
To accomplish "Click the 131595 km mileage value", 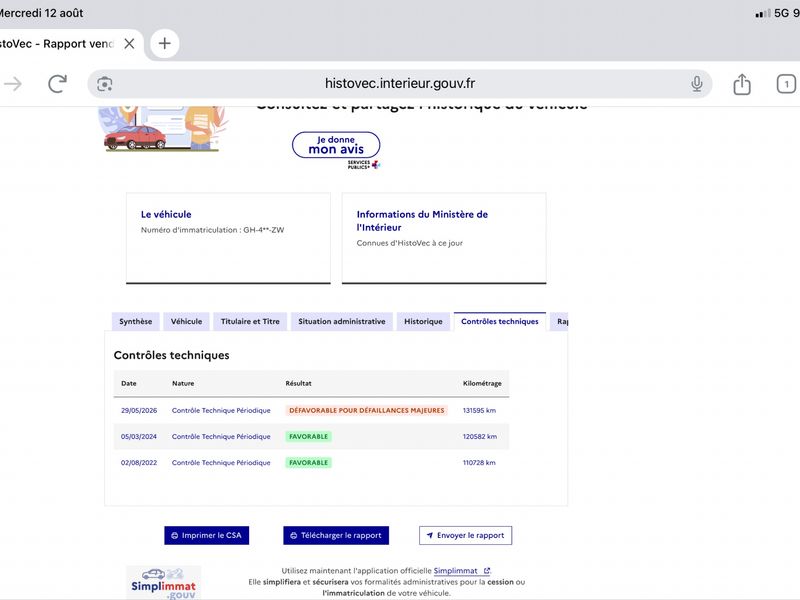I will tap(479, 410).
